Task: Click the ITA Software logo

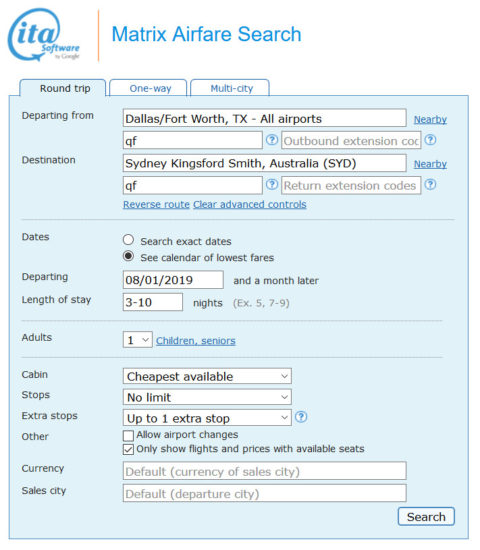Action: pos(44,35)
